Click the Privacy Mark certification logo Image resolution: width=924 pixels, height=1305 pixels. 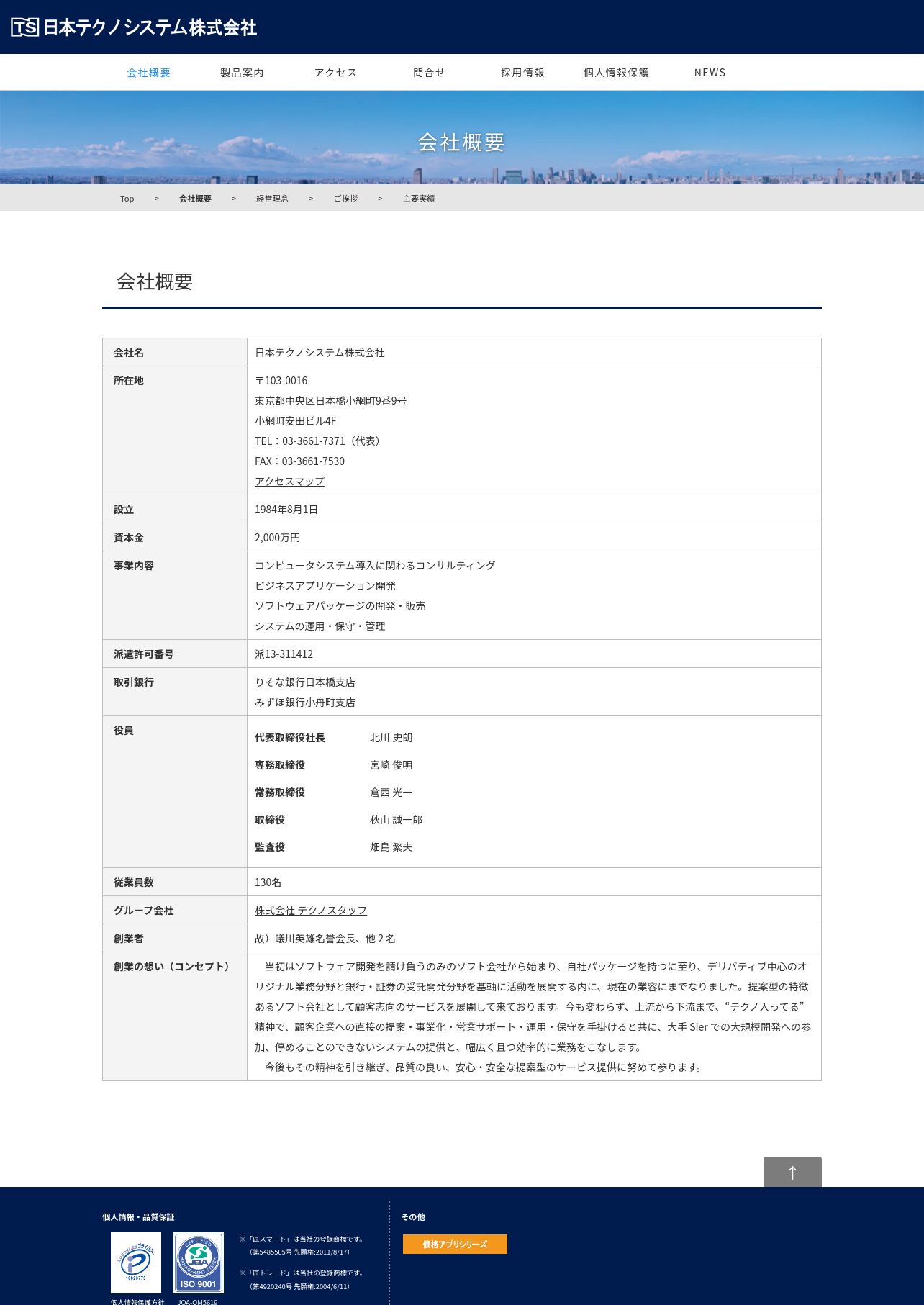tap(136, 1263)
